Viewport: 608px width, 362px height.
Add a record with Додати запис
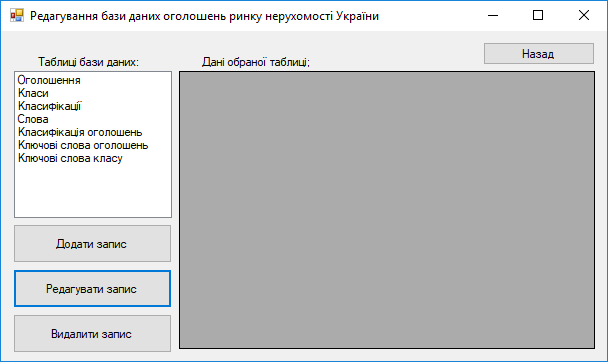pos(92,243)
